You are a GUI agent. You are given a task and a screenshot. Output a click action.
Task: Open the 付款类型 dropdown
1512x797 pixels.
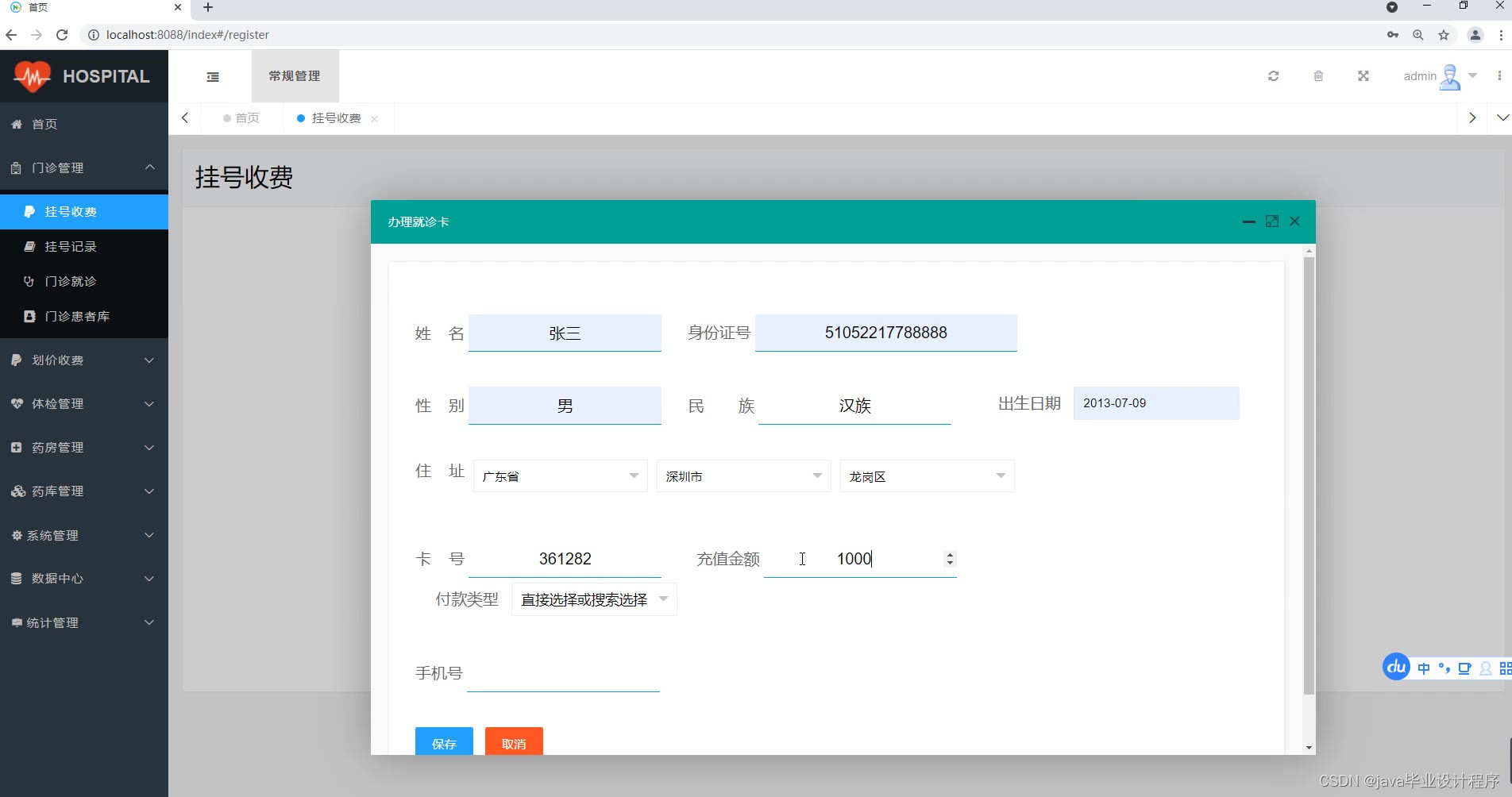pyautogui.click(x=594, y=599)
